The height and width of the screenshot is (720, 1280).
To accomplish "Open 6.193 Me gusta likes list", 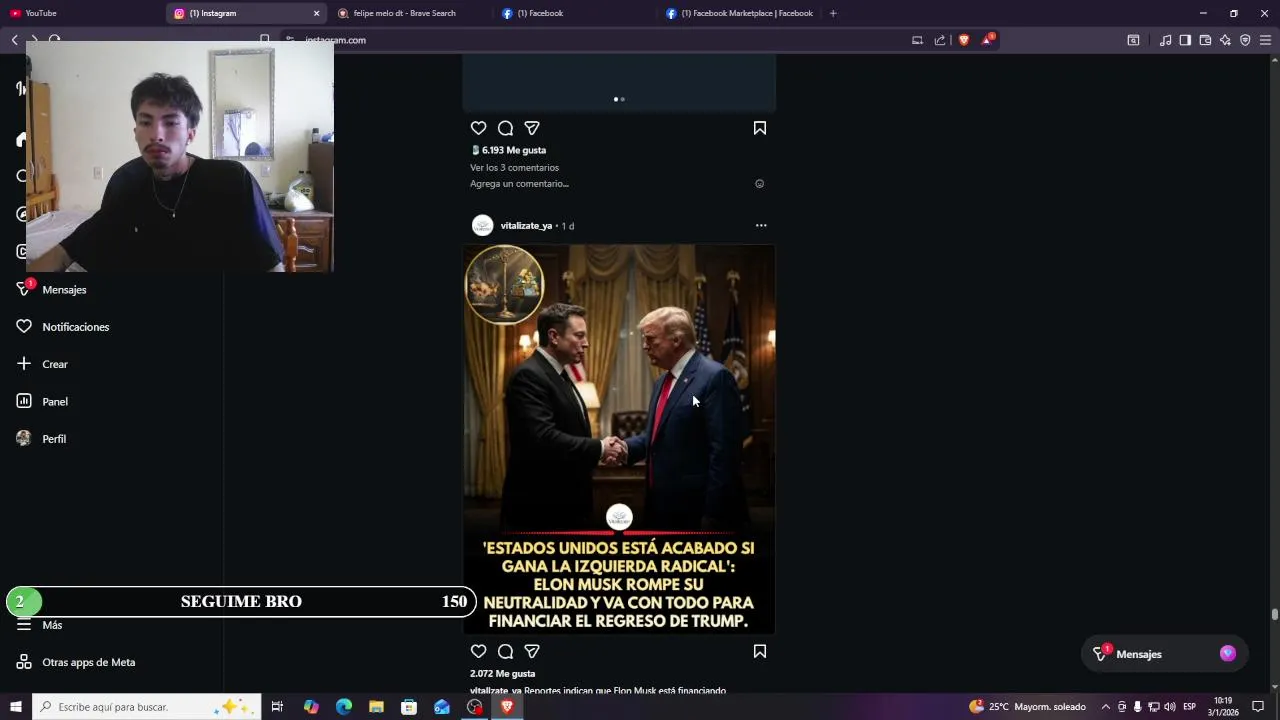I will pos(513,150).
